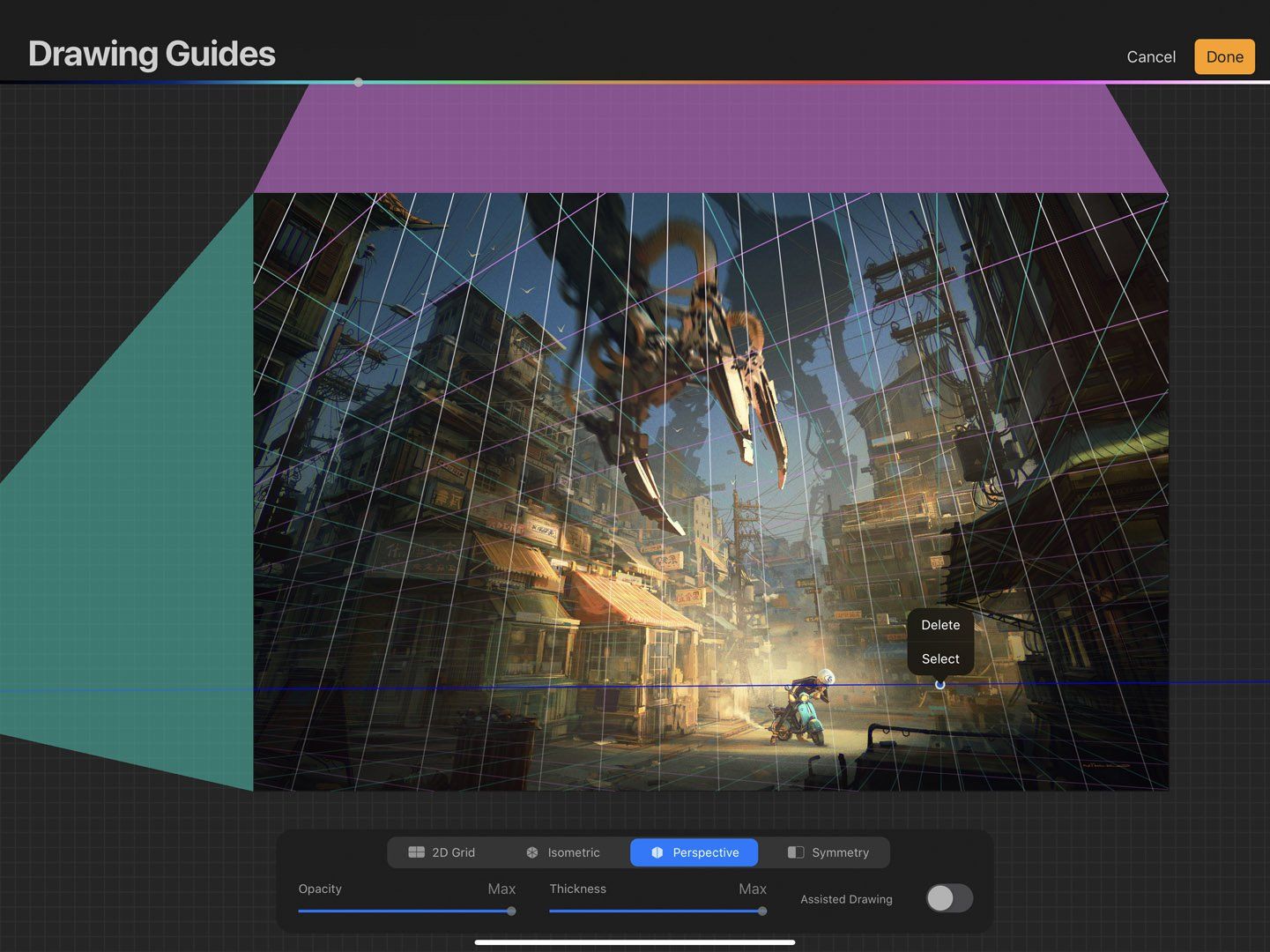
Task: Switch to the Symmetry tab
Action: tap(828, 852)
